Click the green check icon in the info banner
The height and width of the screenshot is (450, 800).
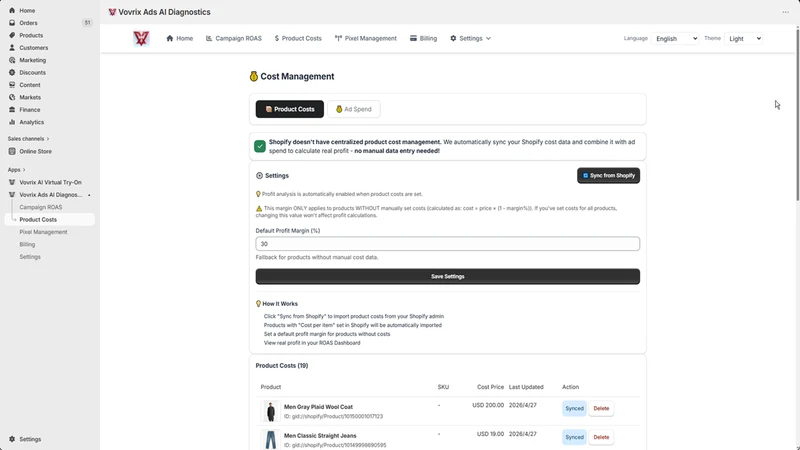click(x=260, y=146)
